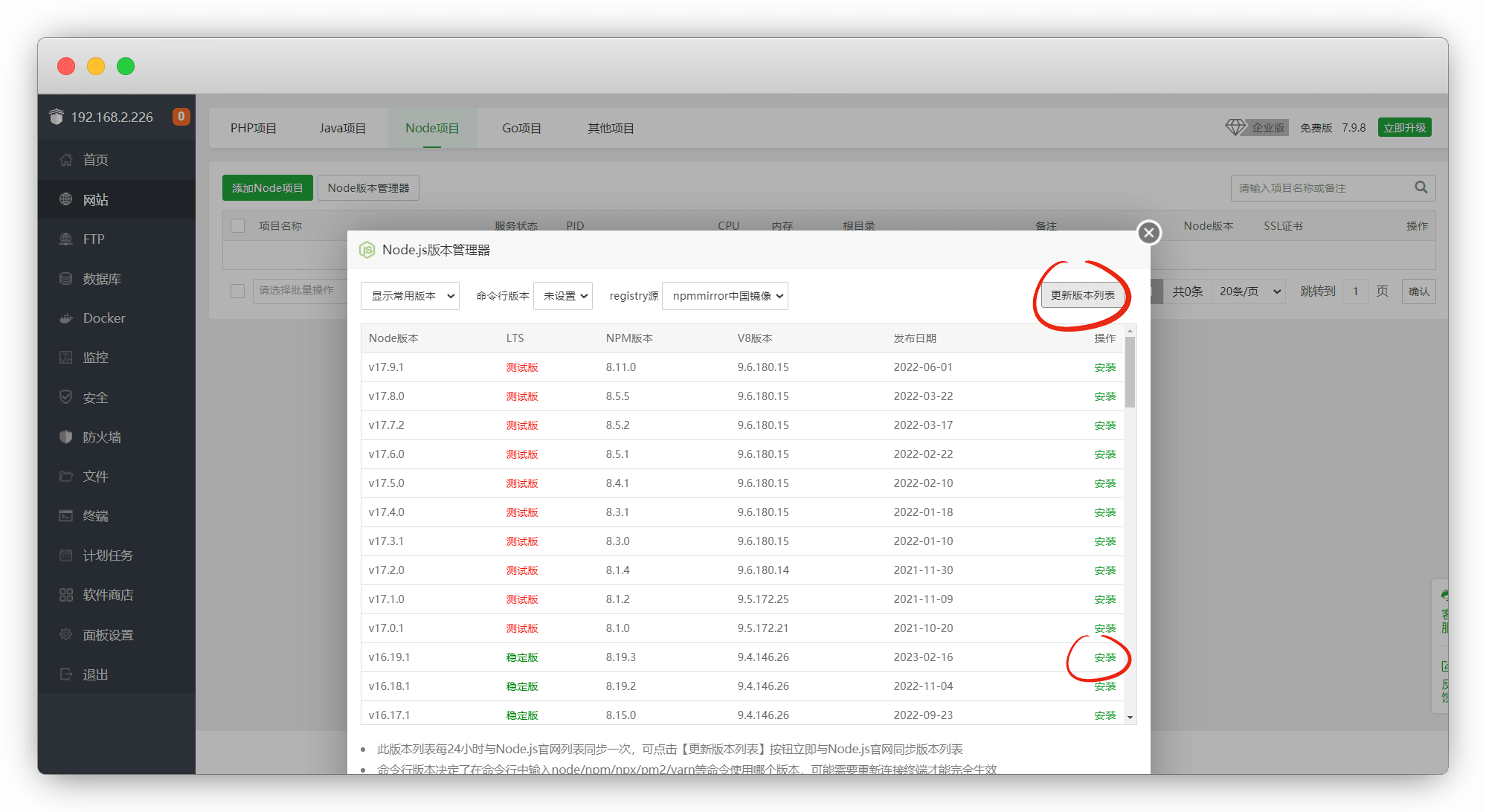Install Node version v16.19.1
Viewport: 1486px width, 812px height.
pos(1104,657)
